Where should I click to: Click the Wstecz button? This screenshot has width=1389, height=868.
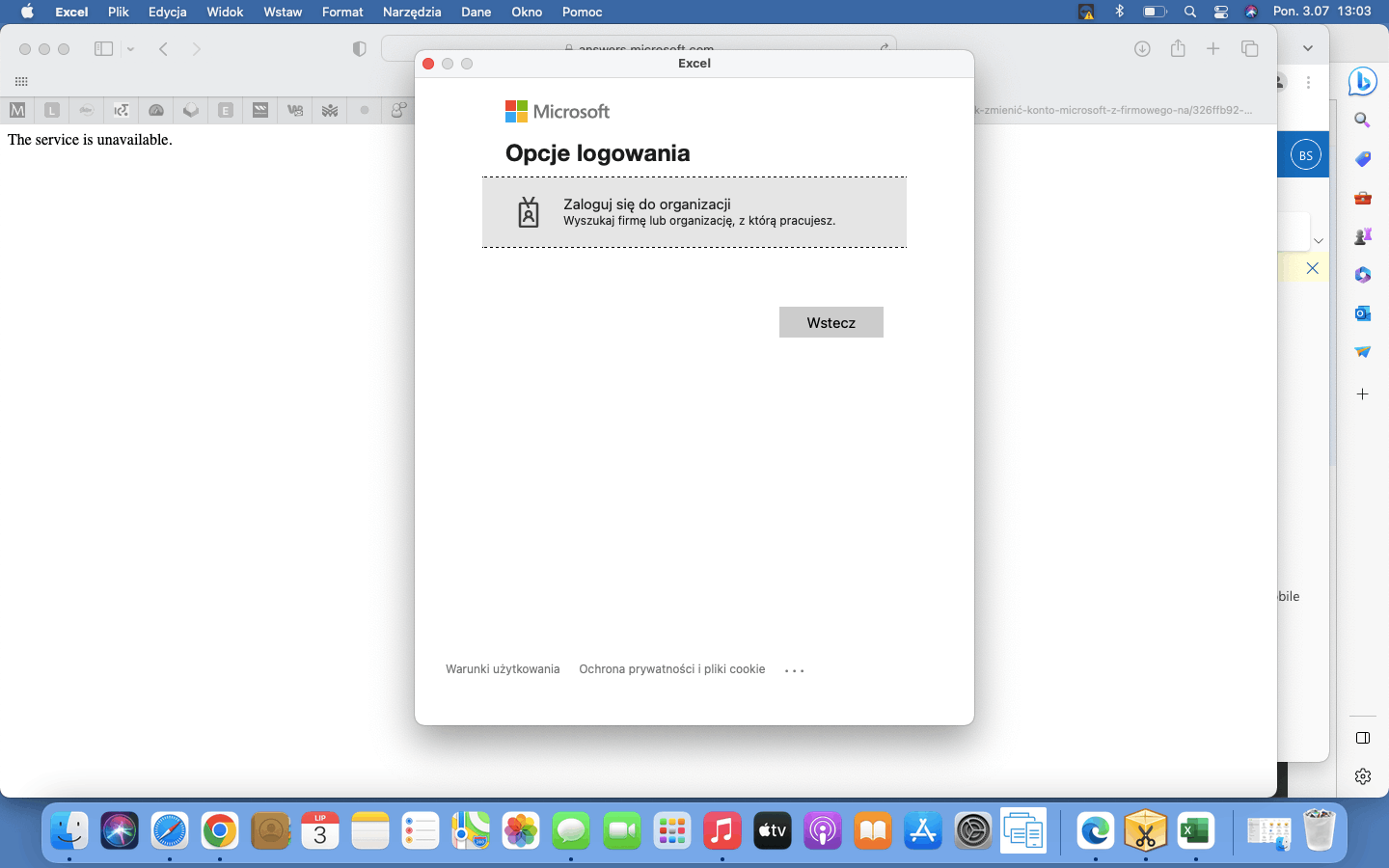click(x=831, y=322)
